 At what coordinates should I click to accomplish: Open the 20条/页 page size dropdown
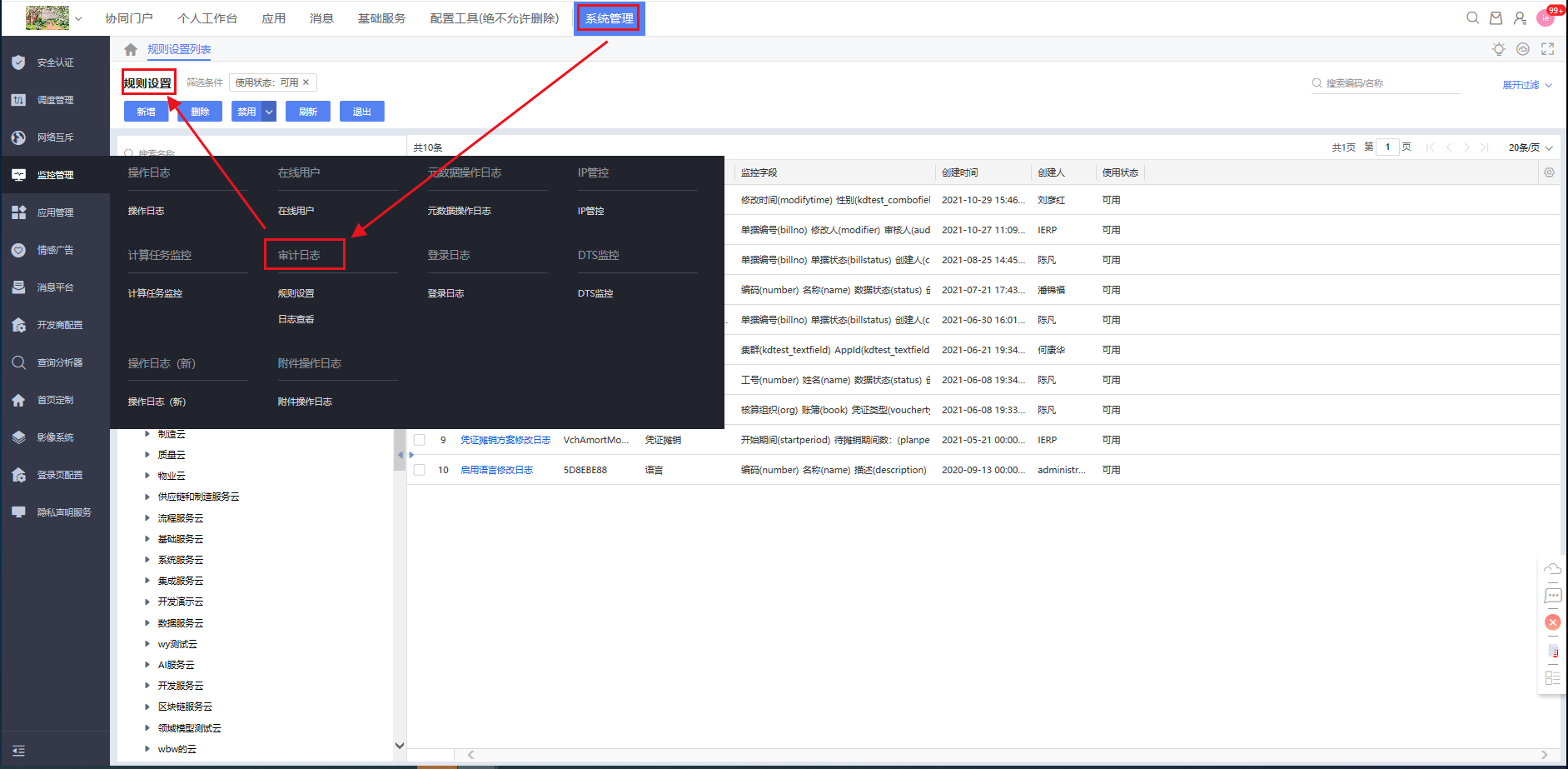1530,147
